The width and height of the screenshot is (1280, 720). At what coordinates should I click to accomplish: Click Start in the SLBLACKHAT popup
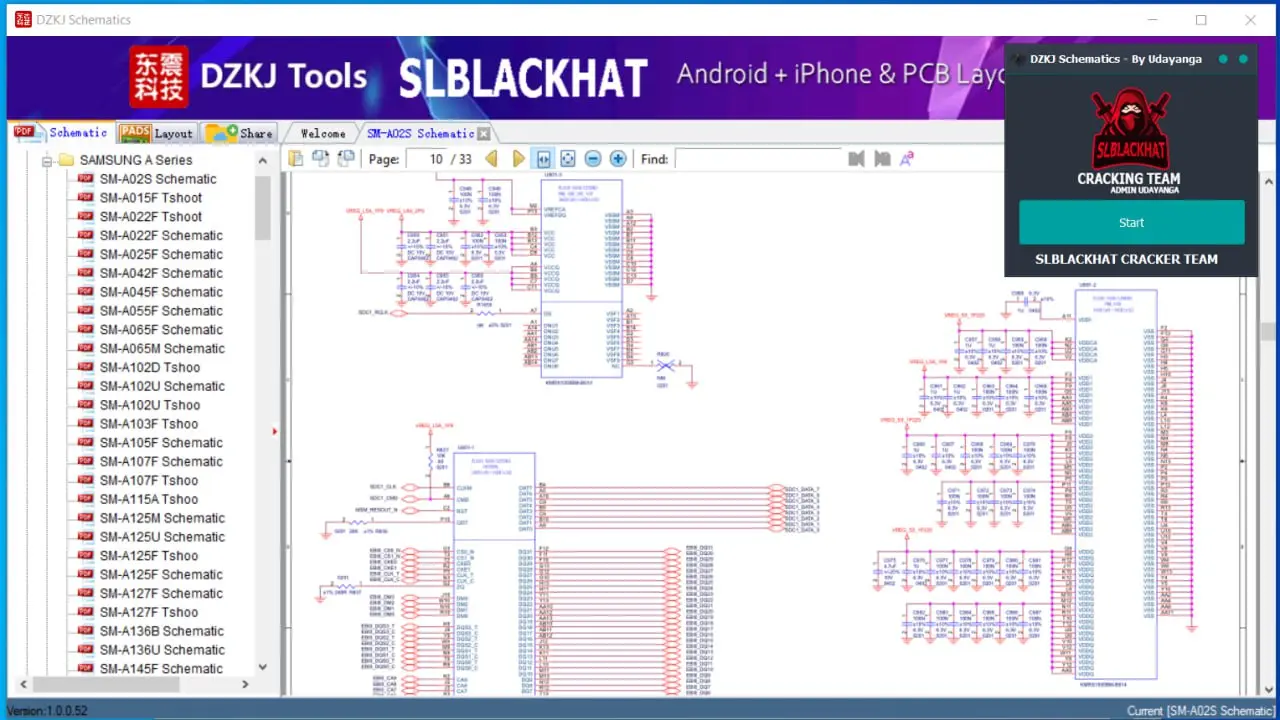[1131, 223]
